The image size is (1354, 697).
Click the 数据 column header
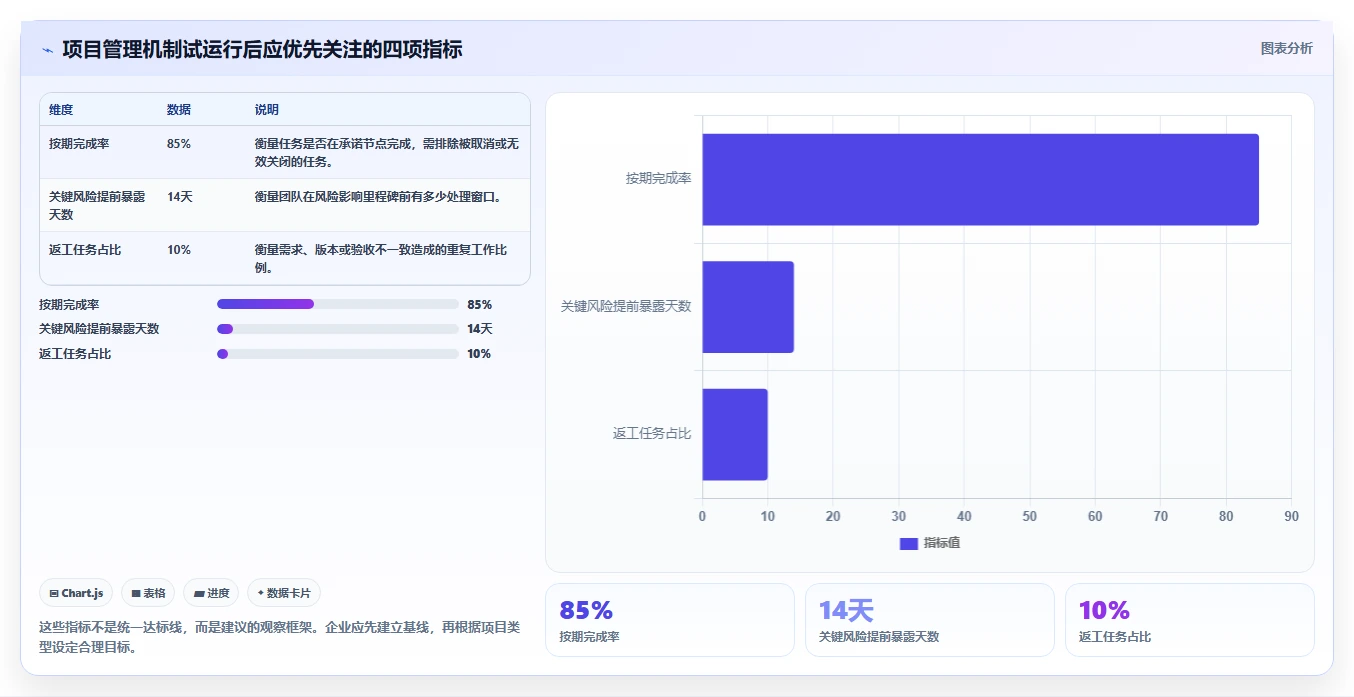(179, 110)
